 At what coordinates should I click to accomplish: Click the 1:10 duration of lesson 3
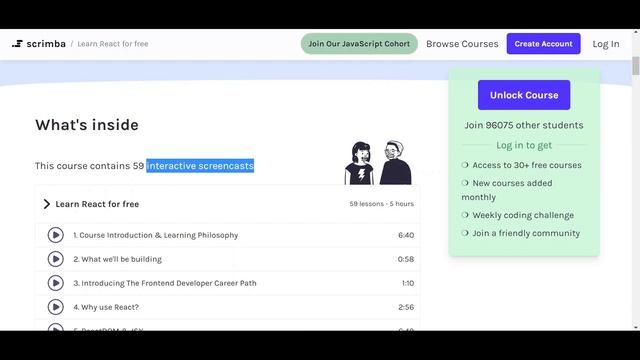pyautogui.click(x=408, y=283)
